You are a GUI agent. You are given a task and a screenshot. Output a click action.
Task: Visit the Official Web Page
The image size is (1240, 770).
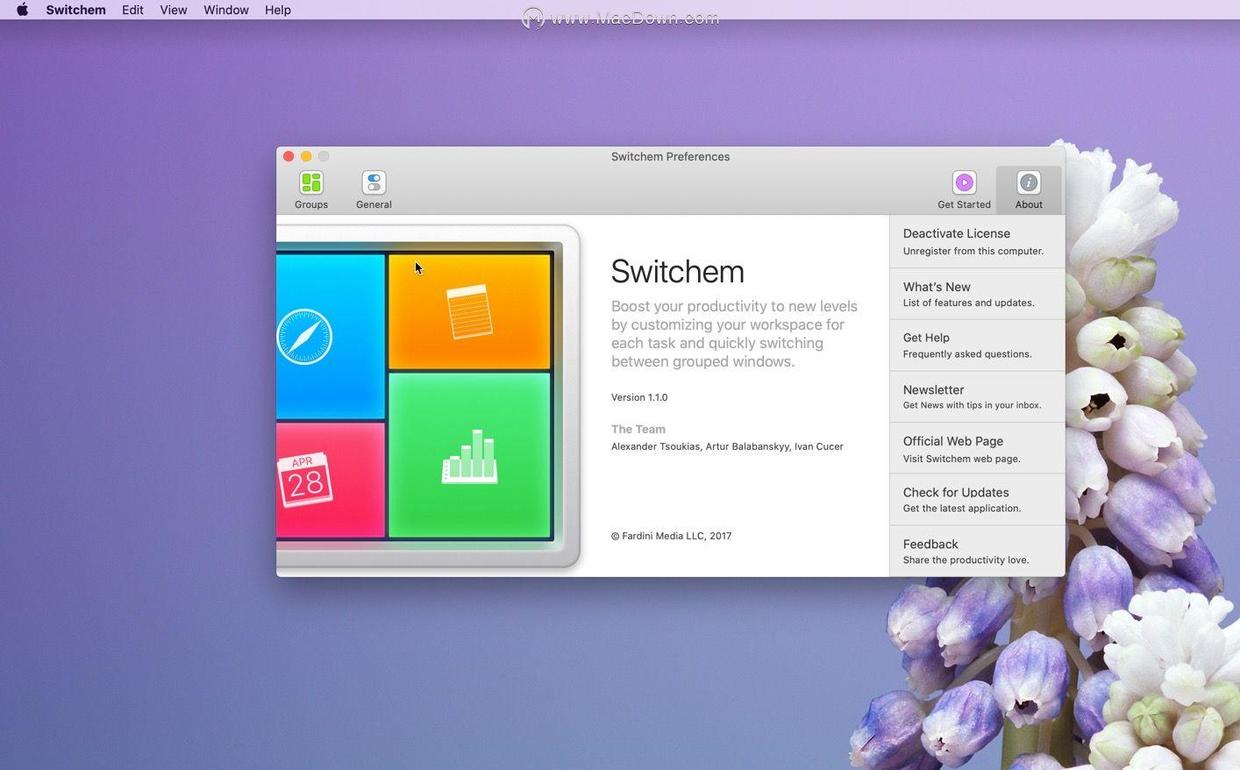point(977,449)
